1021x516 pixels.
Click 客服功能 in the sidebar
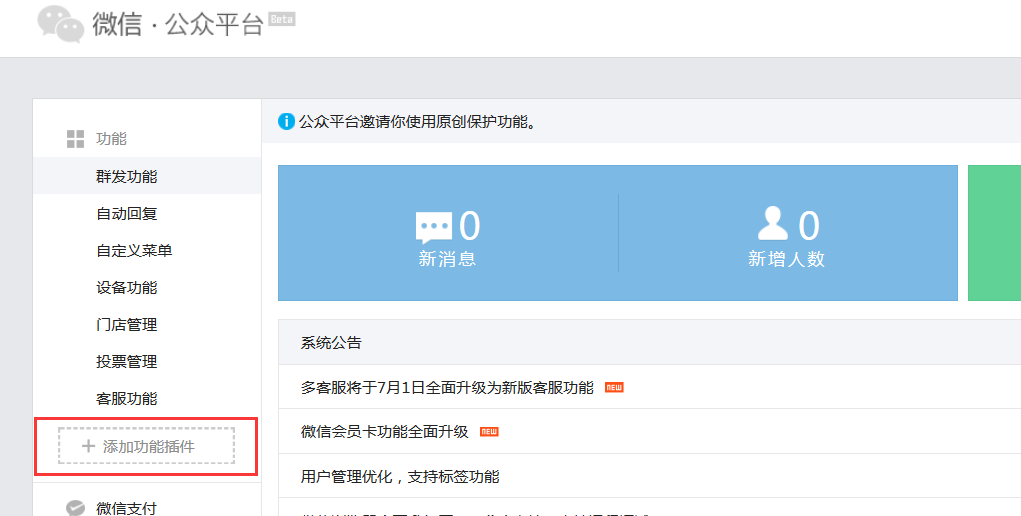coord(126,398)
